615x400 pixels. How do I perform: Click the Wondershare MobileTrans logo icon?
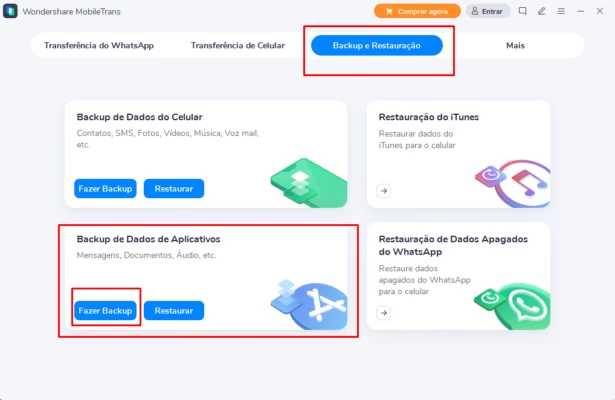click(10, 11)
